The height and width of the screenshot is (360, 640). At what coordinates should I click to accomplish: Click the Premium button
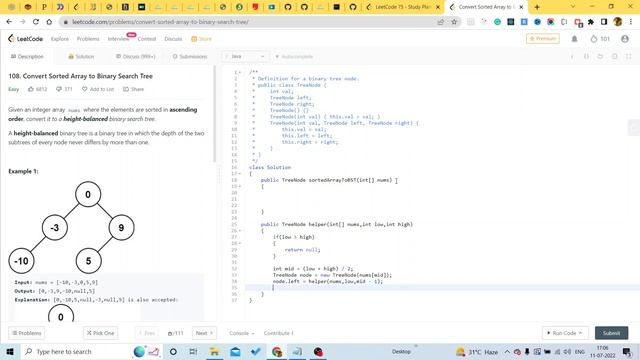point(542,38)
